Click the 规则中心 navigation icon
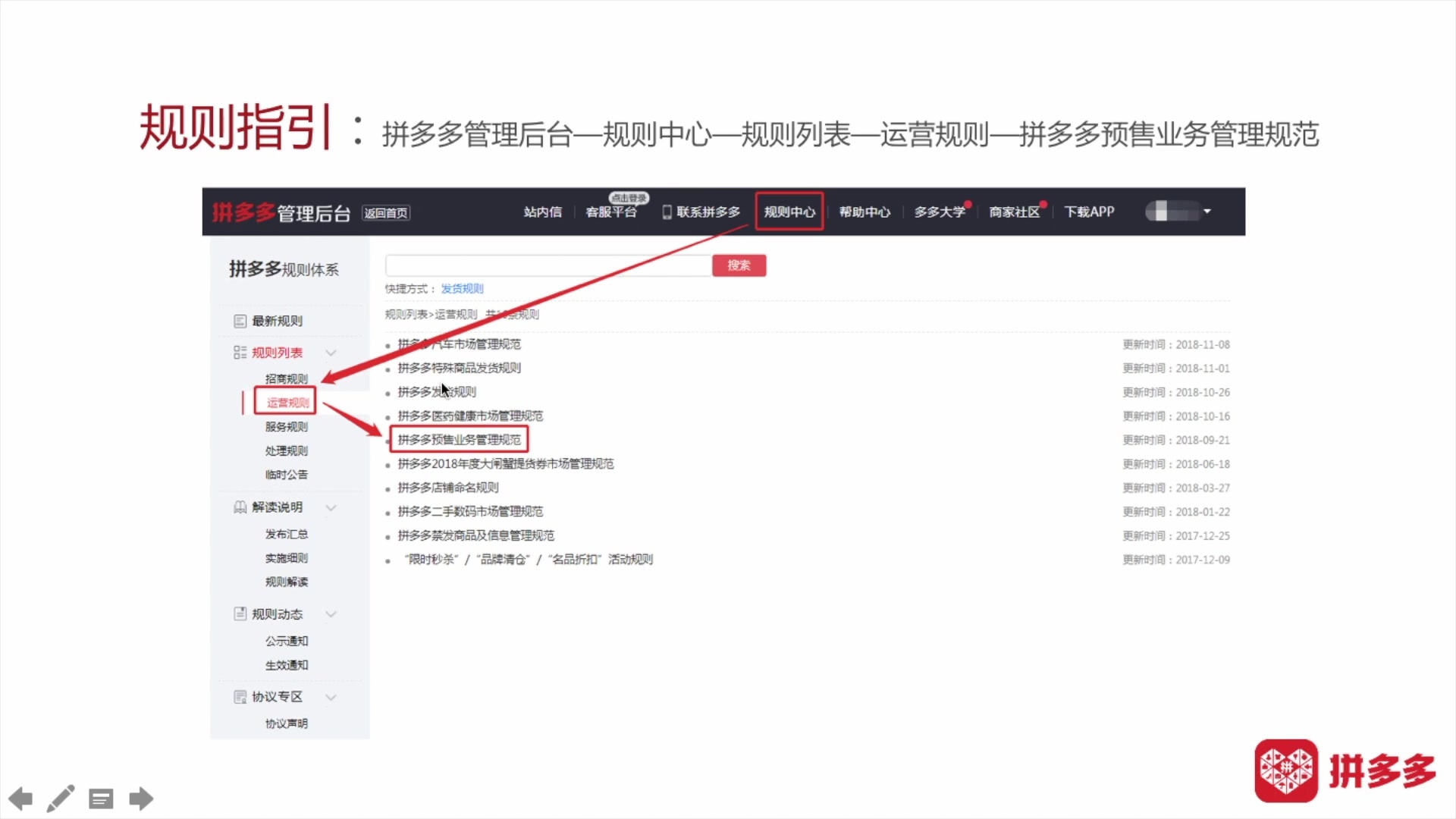Image resolution: width=1456 pixels, height=819 pixels. (789, 212)
